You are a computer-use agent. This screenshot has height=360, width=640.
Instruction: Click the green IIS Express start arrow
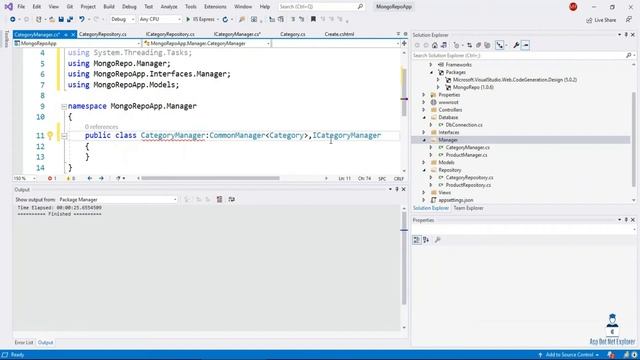click(188, 19)
